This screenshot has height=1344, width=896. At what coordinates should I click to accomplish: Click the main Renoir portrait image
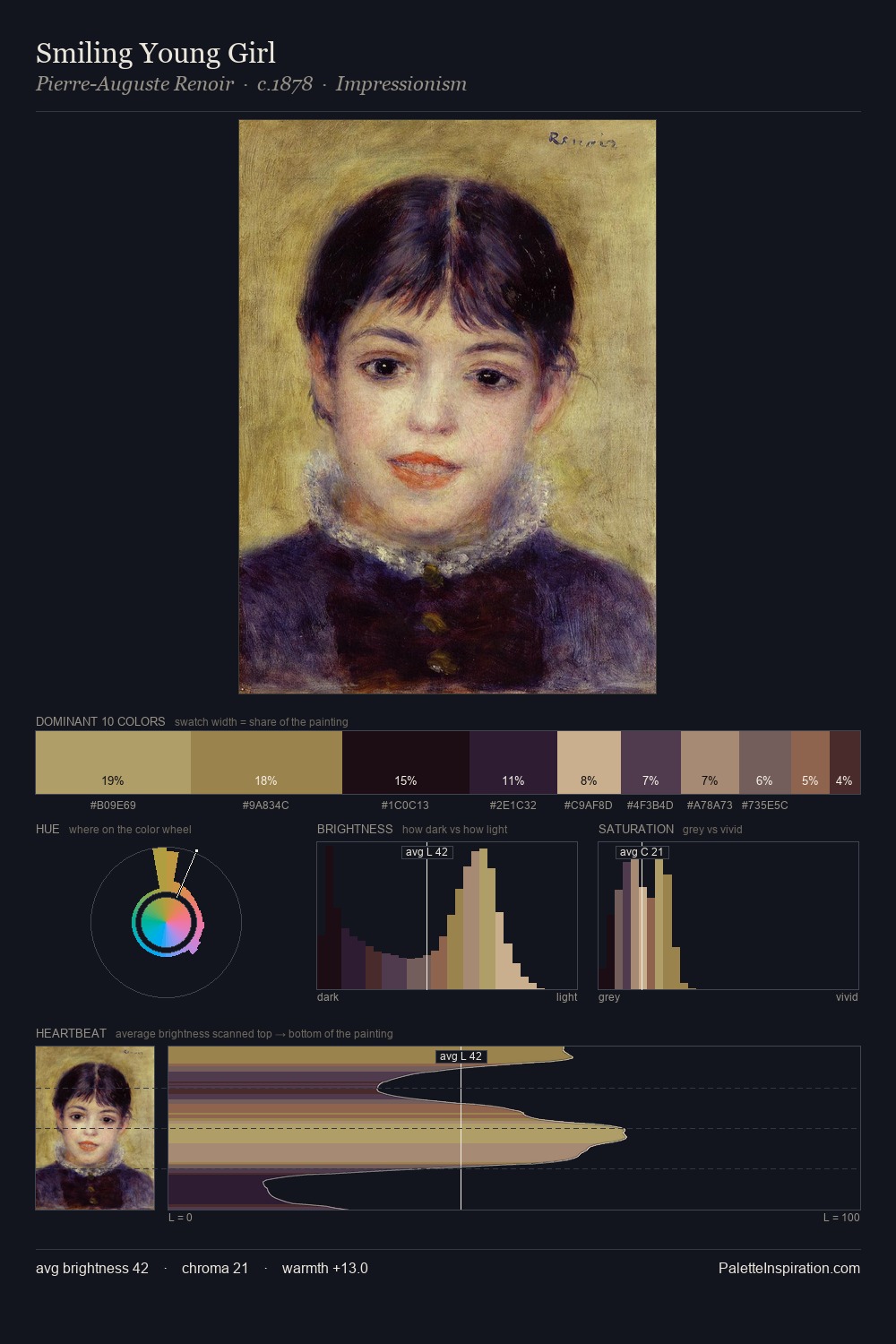tap(447, 407)
